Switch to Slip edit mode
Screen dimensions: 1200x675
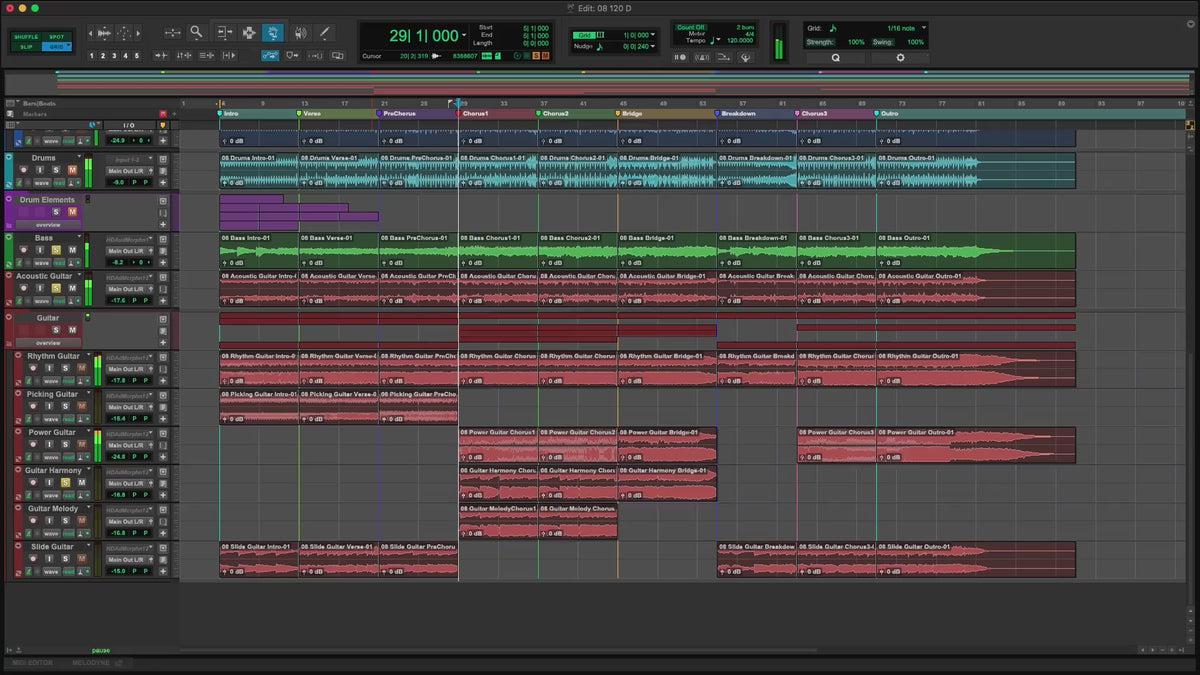point(26,47)
